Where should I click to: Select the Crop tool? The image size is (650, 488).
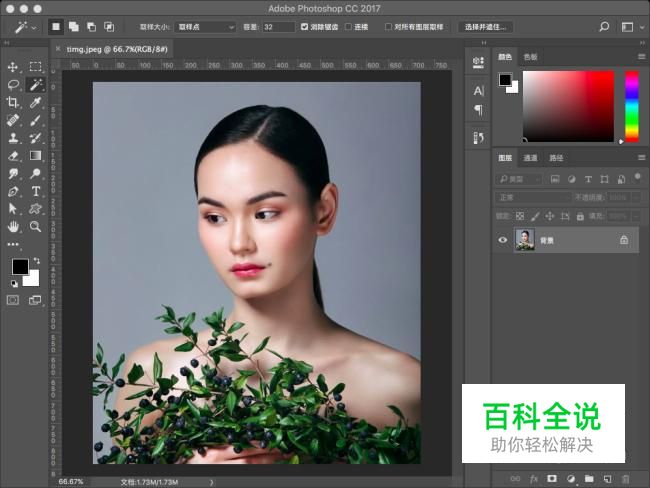coord(13,102)
